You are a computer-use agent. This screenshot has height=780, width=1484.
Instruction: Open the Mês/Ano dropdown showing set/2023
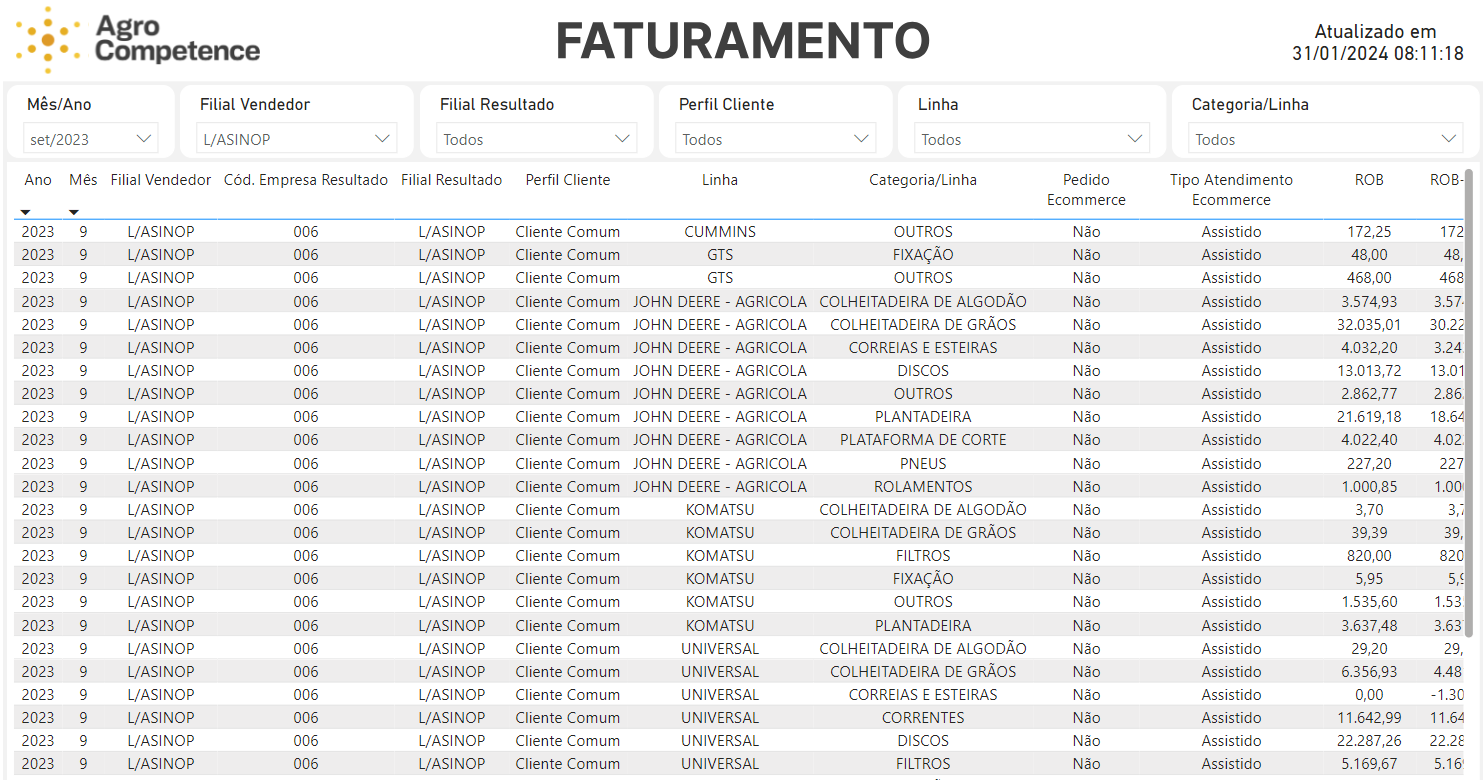(90, 139)
